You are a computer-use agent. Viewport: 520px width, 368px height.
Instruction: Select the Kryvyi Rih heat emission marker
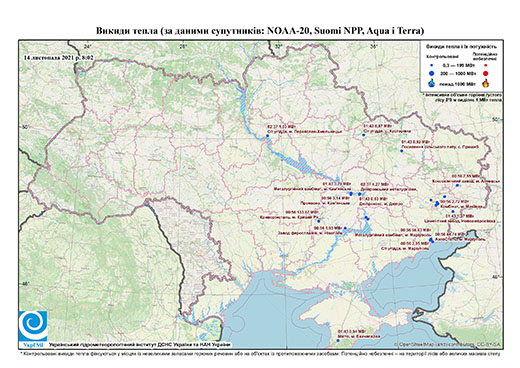[x=319, y=221]
